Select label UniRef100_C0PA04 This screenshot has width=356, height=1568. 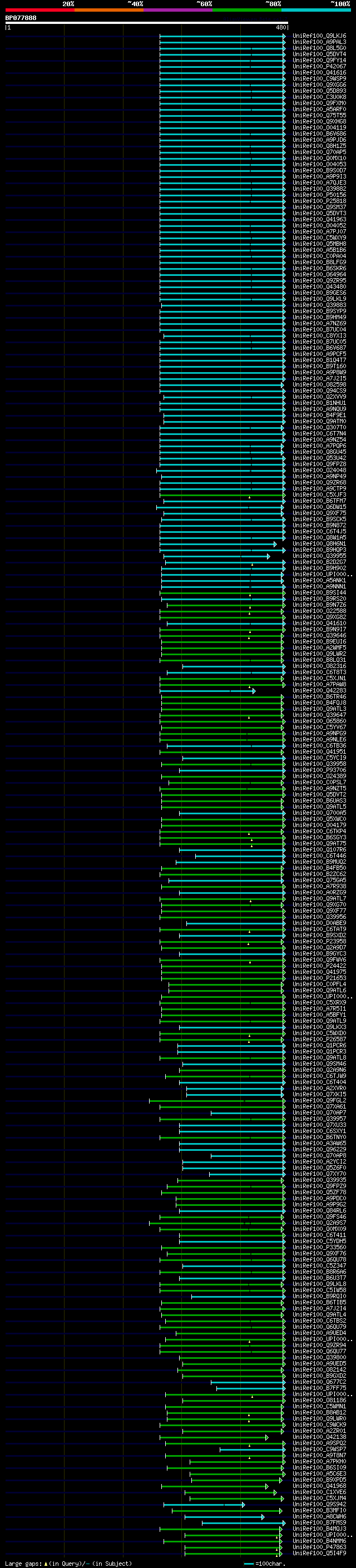click(x=319, y=256)
